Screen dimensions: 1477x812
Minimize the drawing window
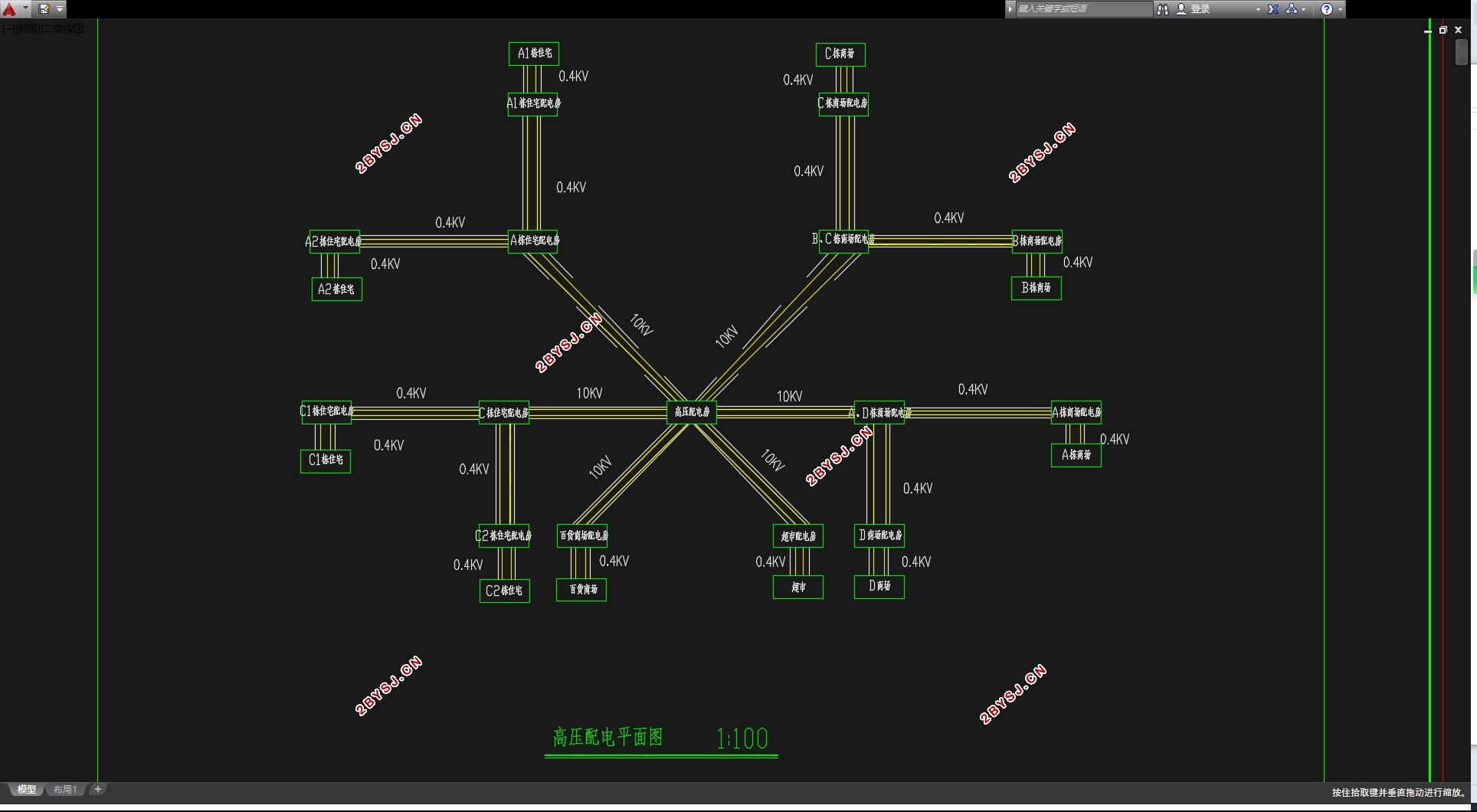1427,30
